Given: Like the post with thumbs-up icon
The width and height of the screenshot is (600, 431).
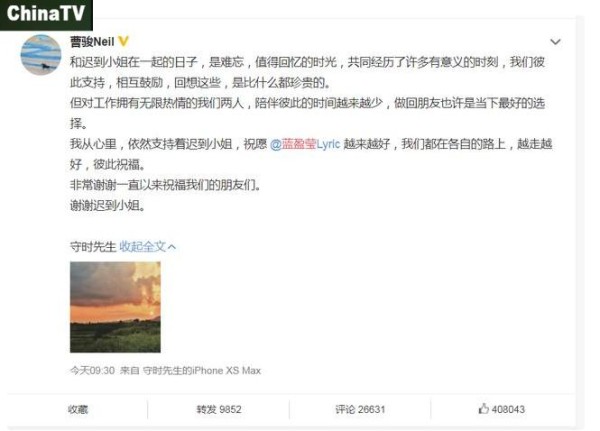Looking at the screenshot, I should click(x=483, y=409).
